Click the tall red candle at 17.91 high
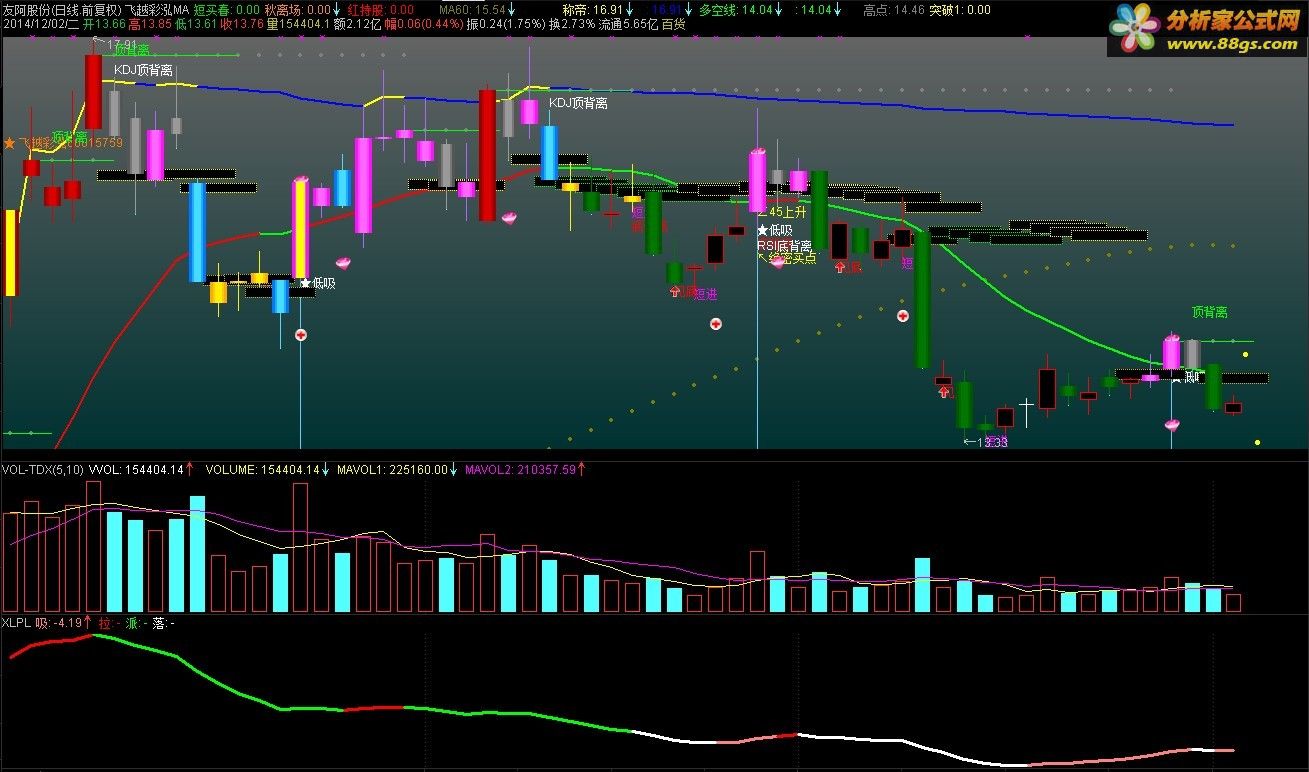The width and height of the screenshot is (1309, 772). point(93,92)
